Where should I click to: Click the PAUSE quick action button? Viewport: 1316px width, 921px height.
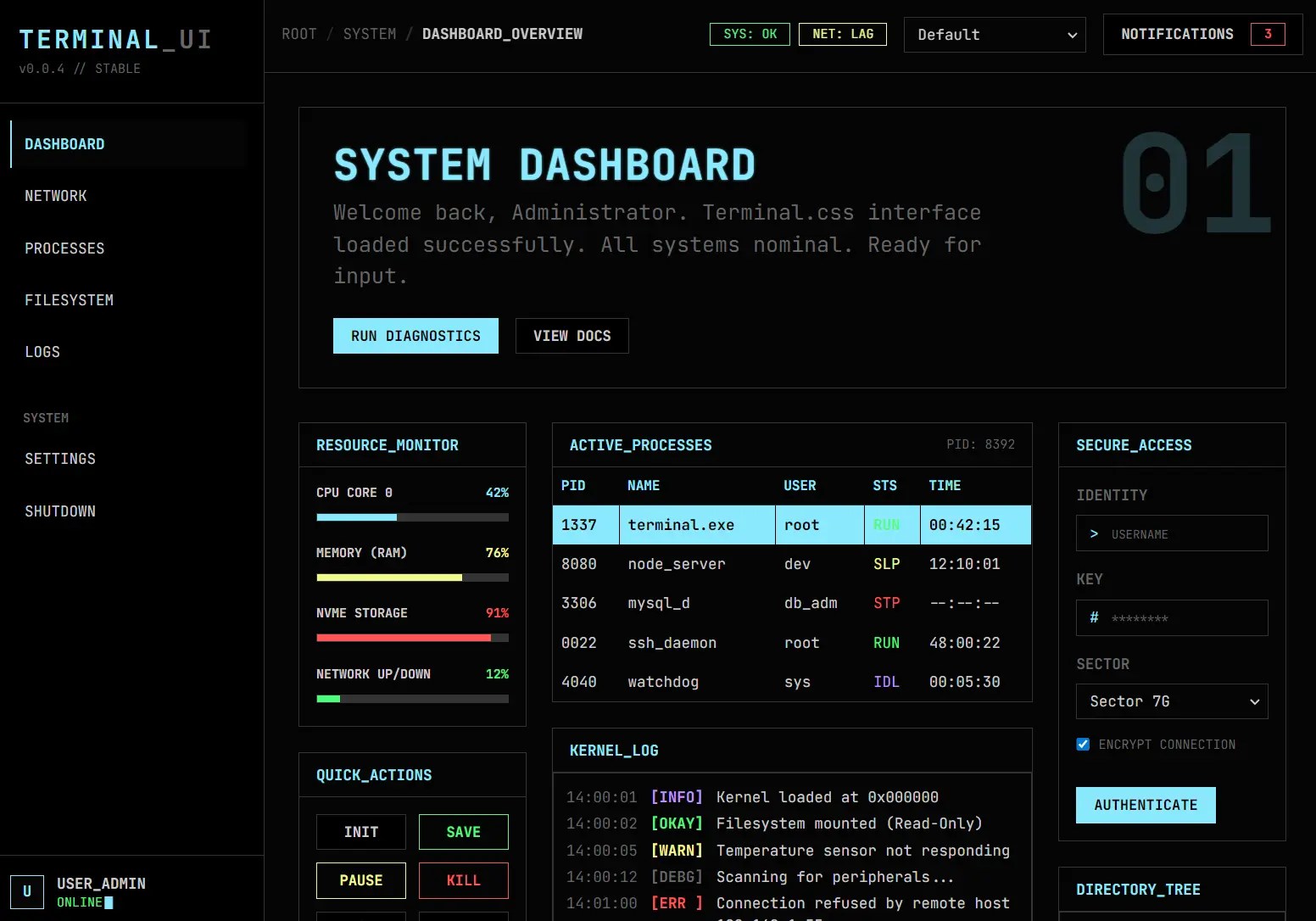tap(361, 880)
